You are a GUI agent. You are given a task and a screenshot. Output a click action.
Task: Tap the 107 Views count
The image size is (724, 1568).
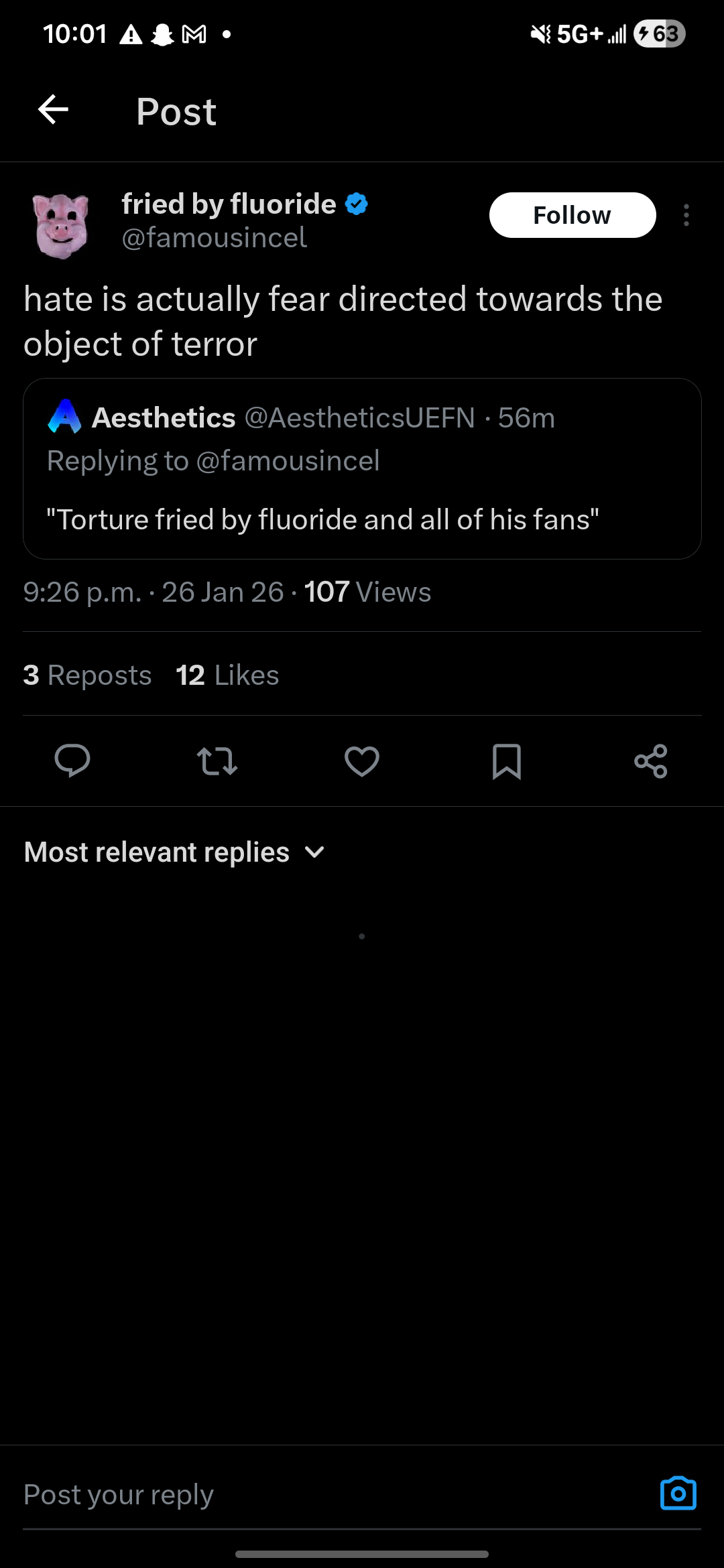(367, 592)
